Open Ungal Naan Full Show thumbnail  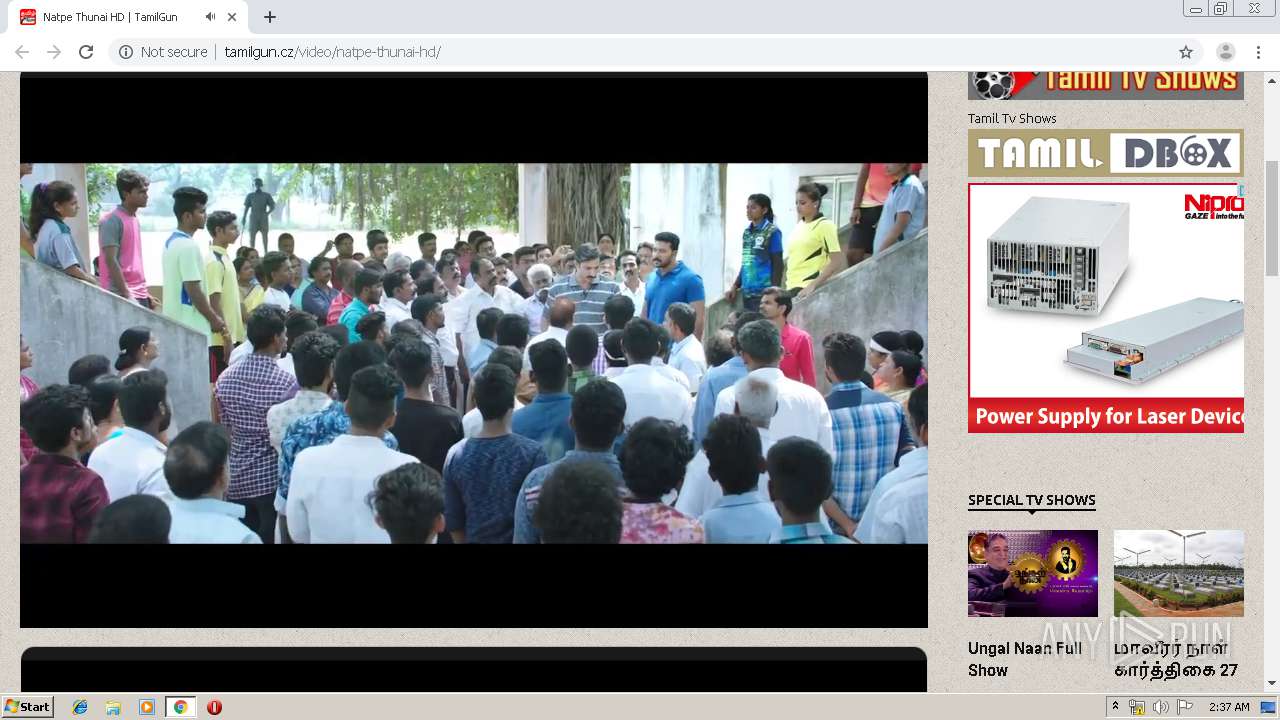1033,573
